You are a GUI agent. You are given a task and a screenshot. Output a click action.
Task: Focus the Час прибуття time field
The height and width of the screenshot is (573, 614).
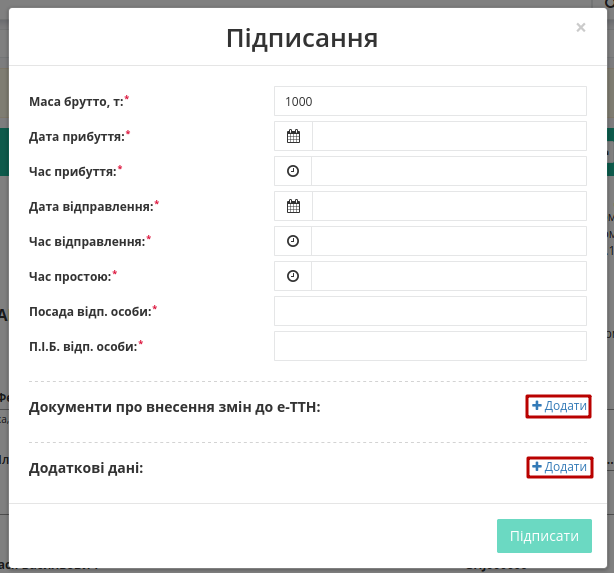coord(449,171)
